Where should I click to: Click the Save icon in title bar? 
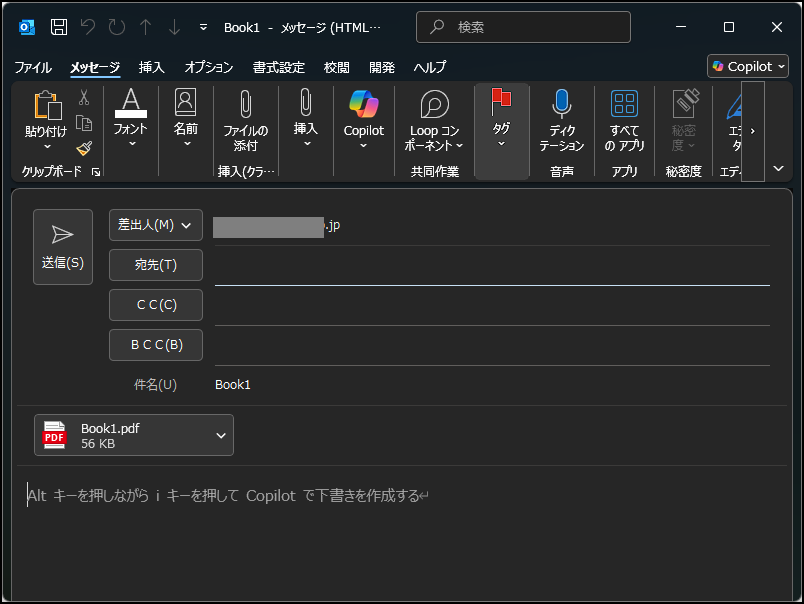(x=59, y=27)
